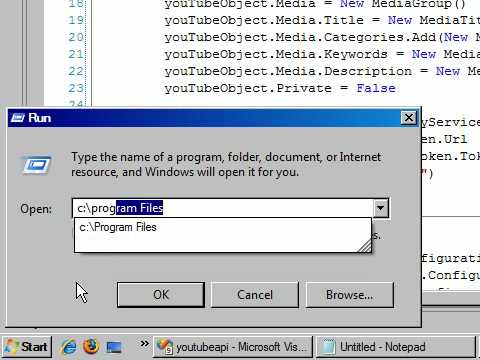Launch Firefox from Quick Launch
This screenshot has width=480, height=360.
pos(91,347)
